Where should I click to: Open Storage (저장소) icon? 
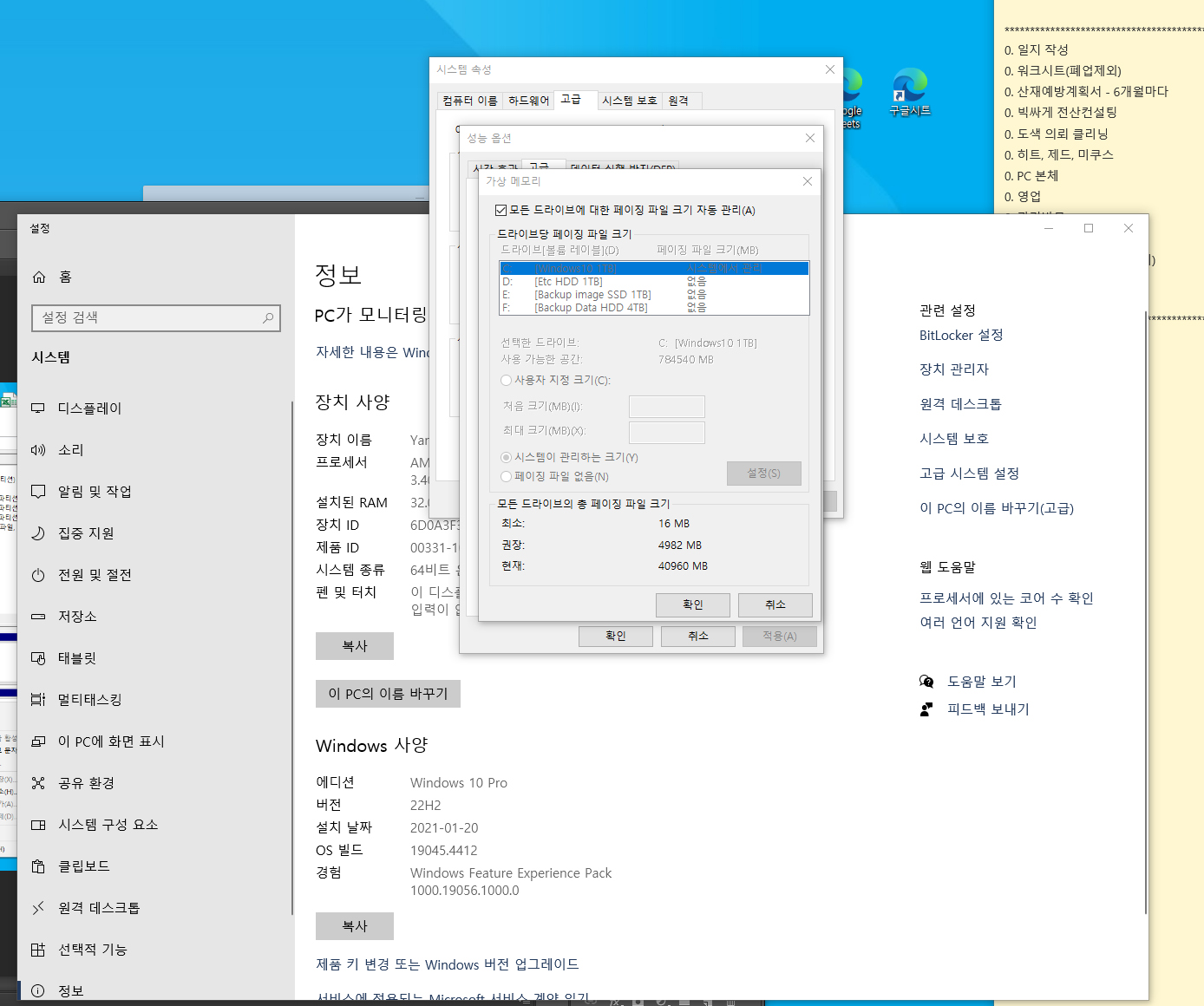tap(38, 617)
